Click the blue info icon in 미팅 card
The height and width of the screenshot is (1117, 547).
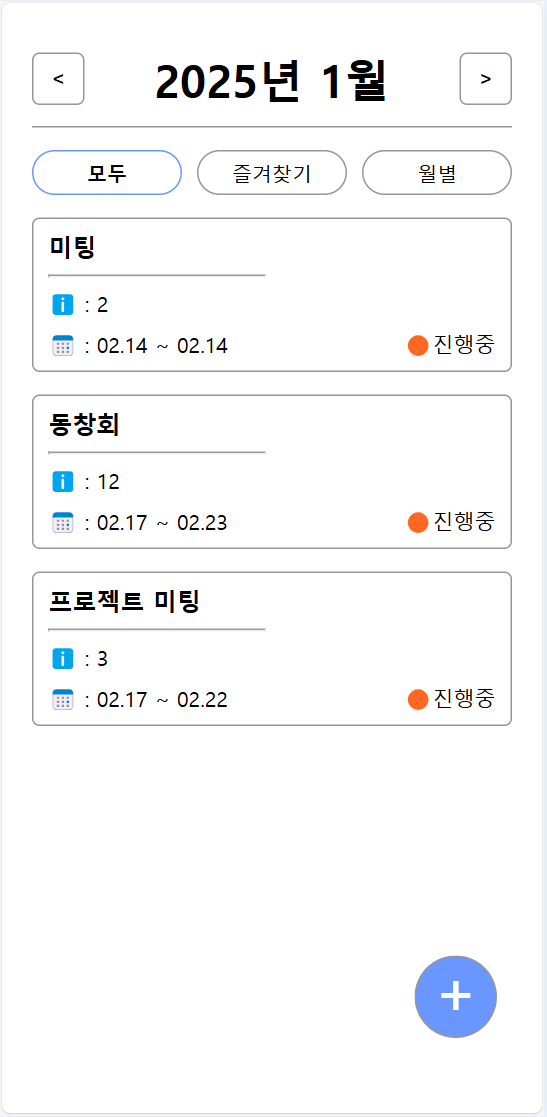pyautogui.click(x=63, y=305)
